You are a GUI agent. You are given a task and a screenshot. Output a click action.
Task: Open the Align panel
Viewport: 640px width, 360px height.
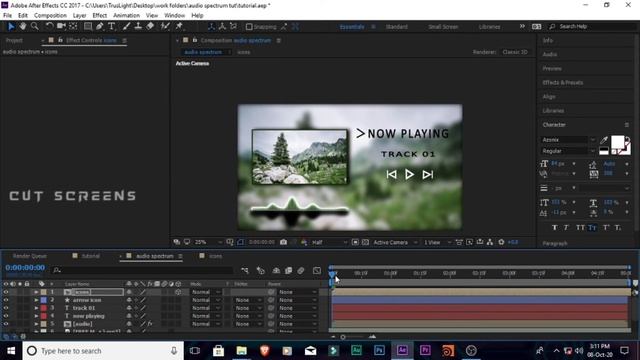tap(549, 97)
